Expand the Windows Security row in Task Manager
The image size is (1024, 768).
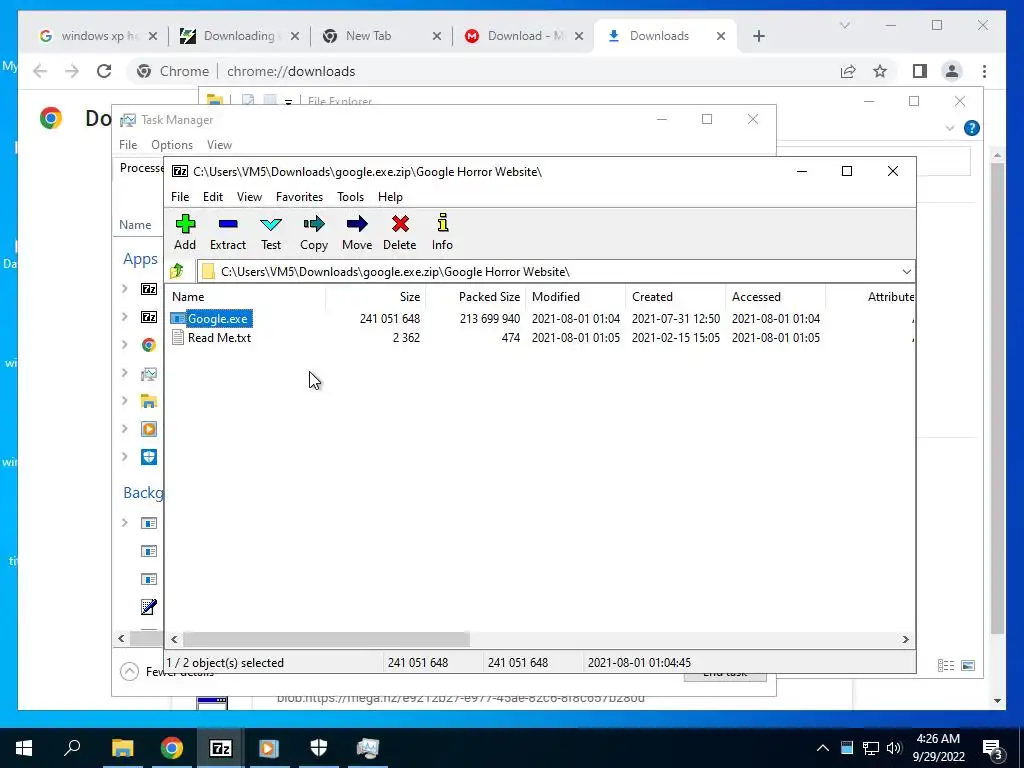pos(125,456)
